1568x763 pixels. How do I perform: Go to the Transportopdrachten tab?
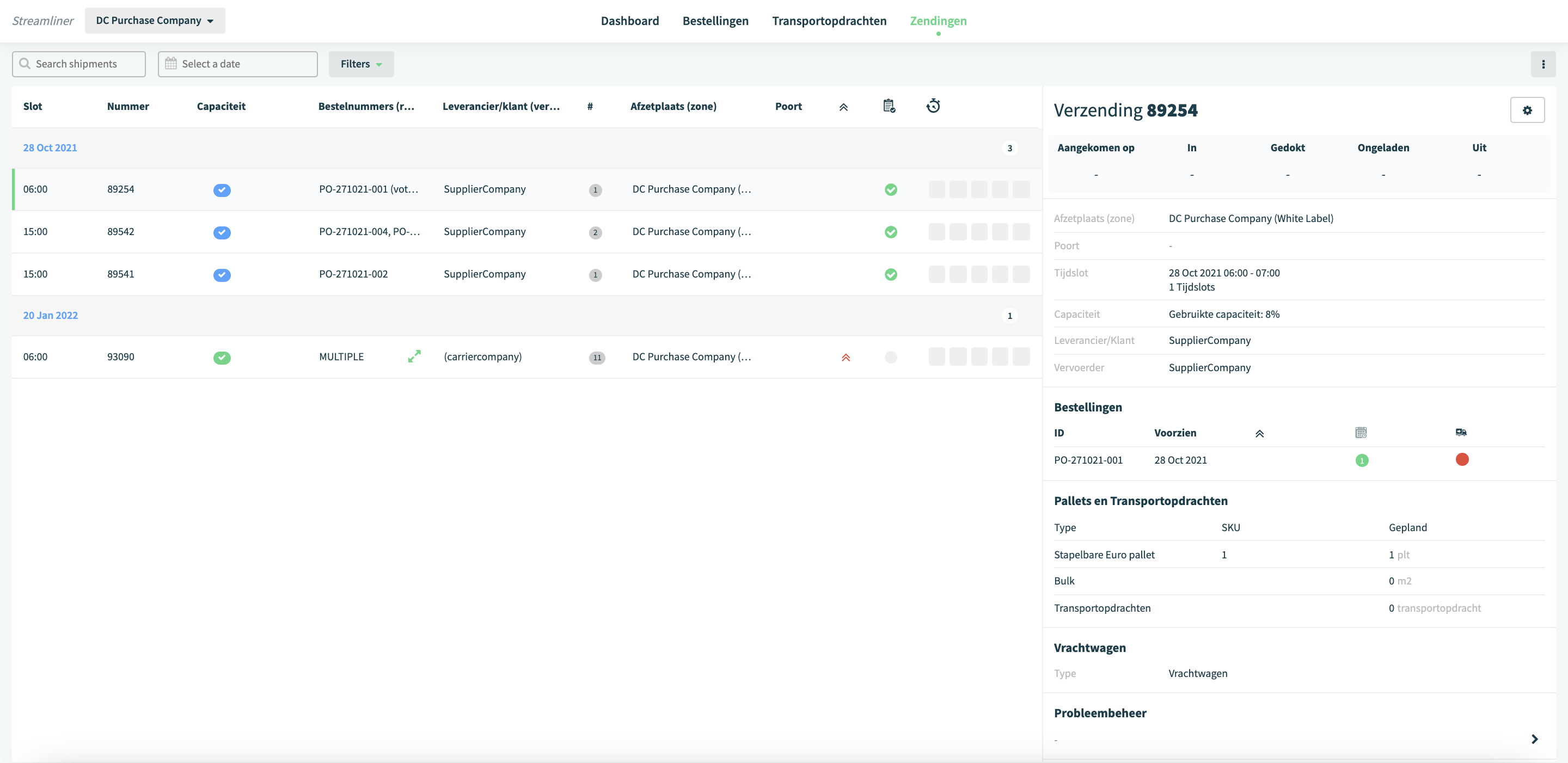pos(829,21)
